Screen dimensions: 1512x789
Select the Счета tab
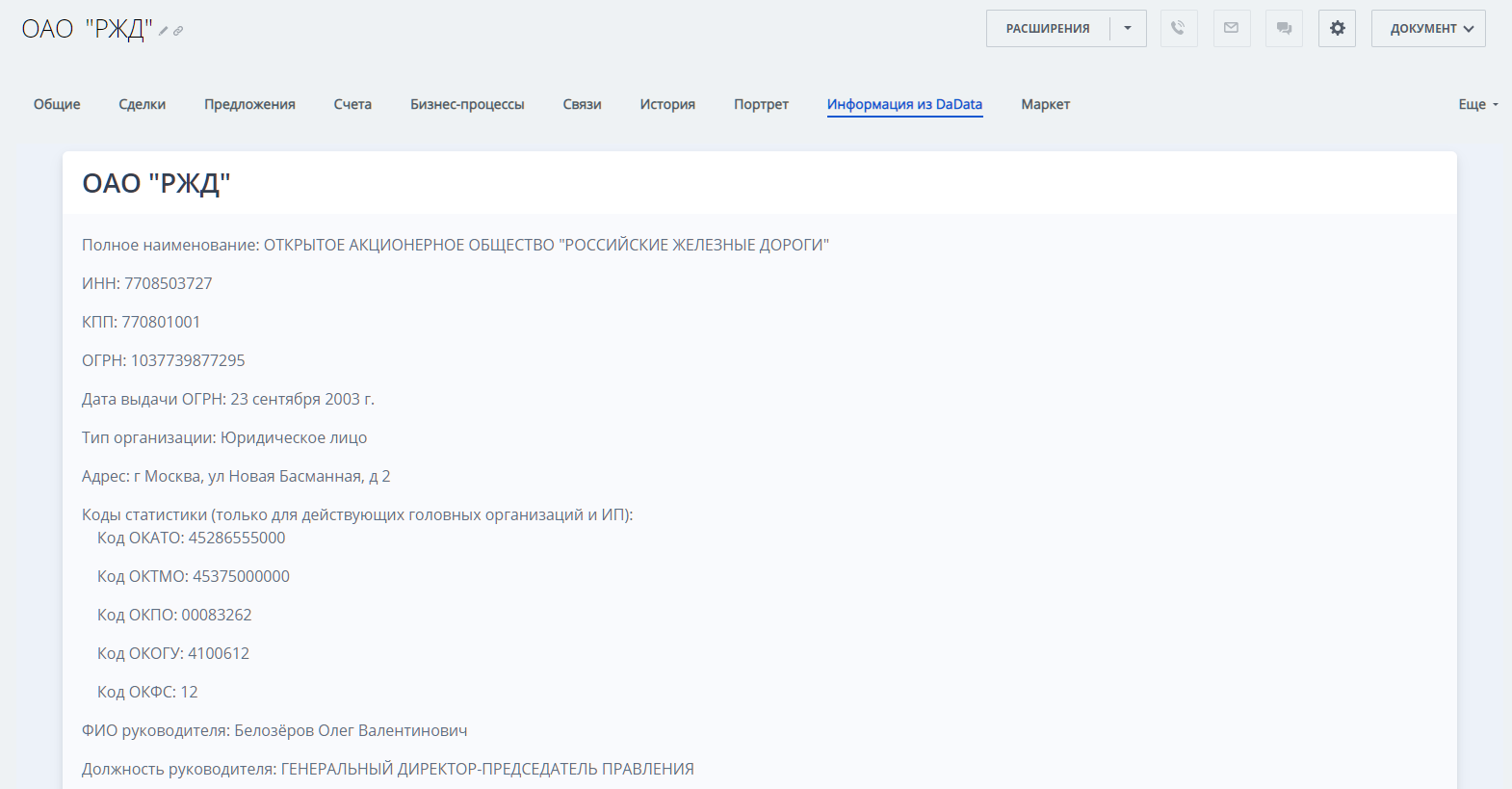[352, 104]
